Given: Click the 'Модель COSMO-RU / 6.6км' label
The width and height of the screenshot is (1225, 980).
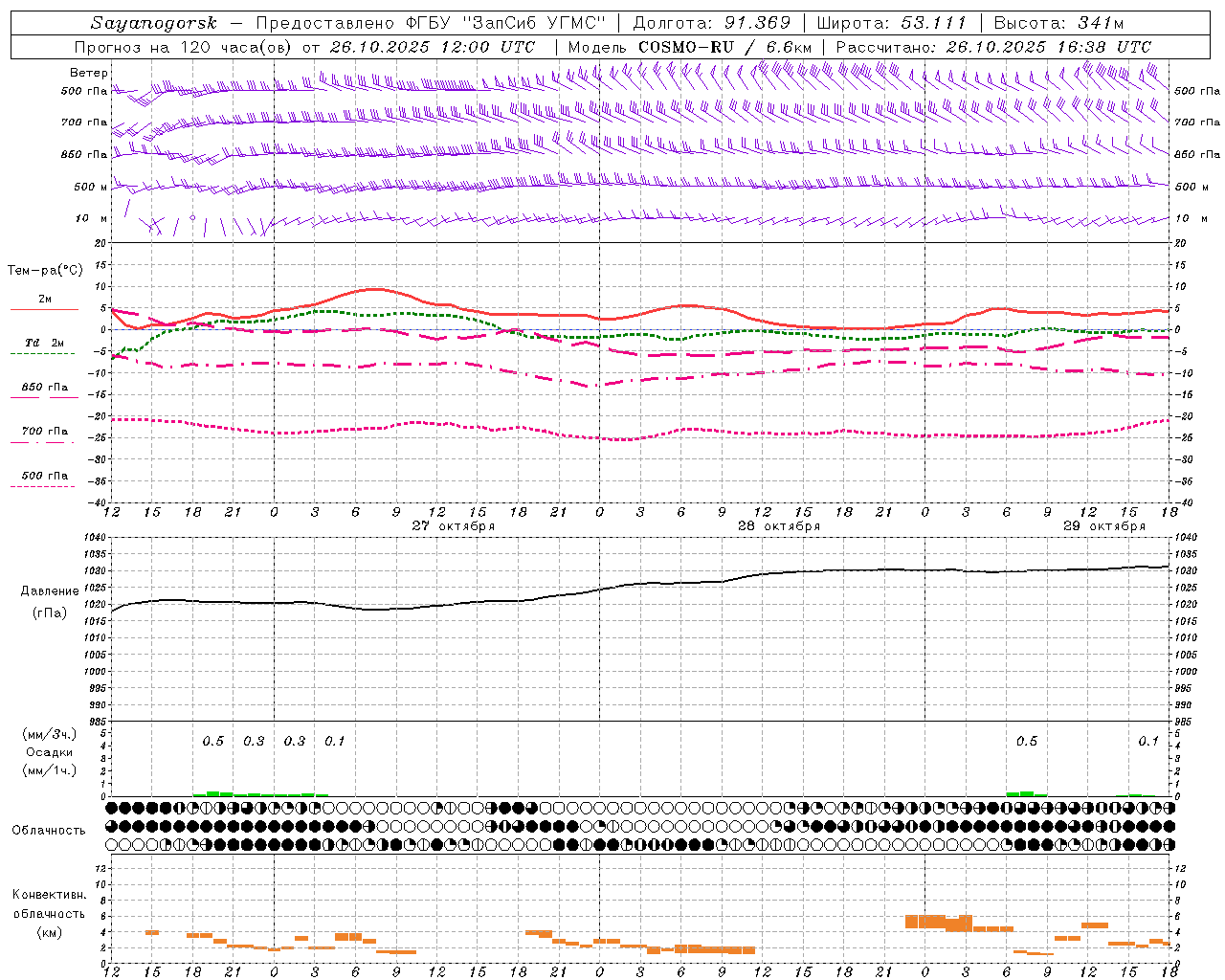Looking at the screenshot, I should click(689, 47).
